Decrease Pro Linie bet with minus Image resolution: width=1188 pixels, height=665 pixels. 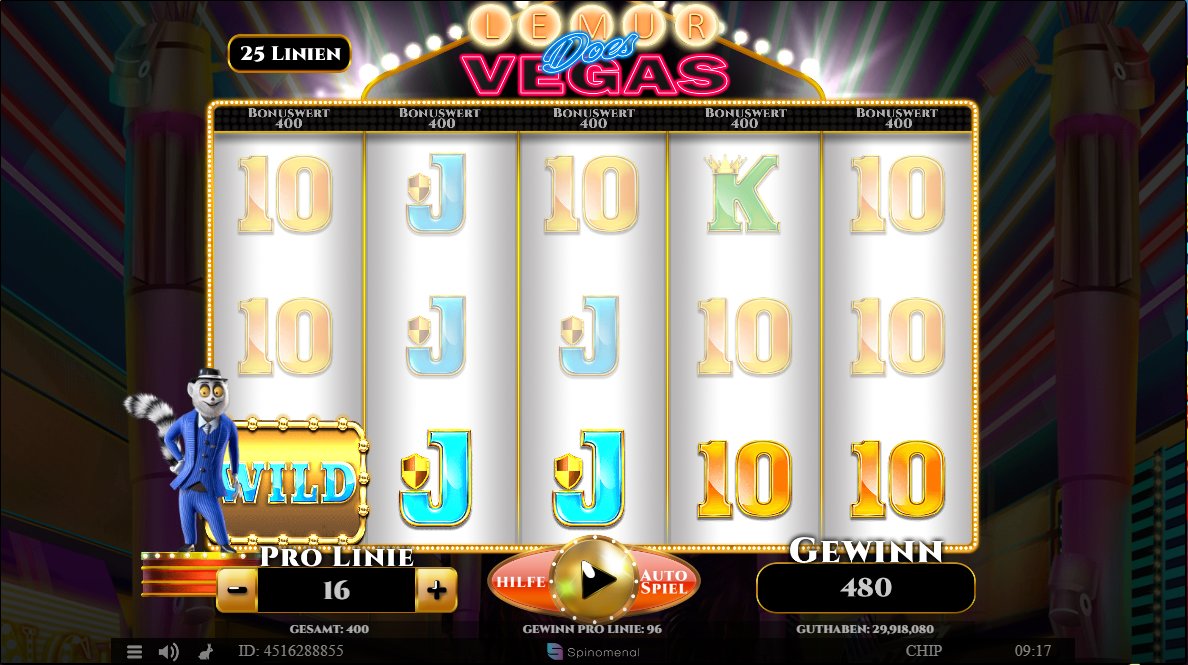click(x=237, y=590)
